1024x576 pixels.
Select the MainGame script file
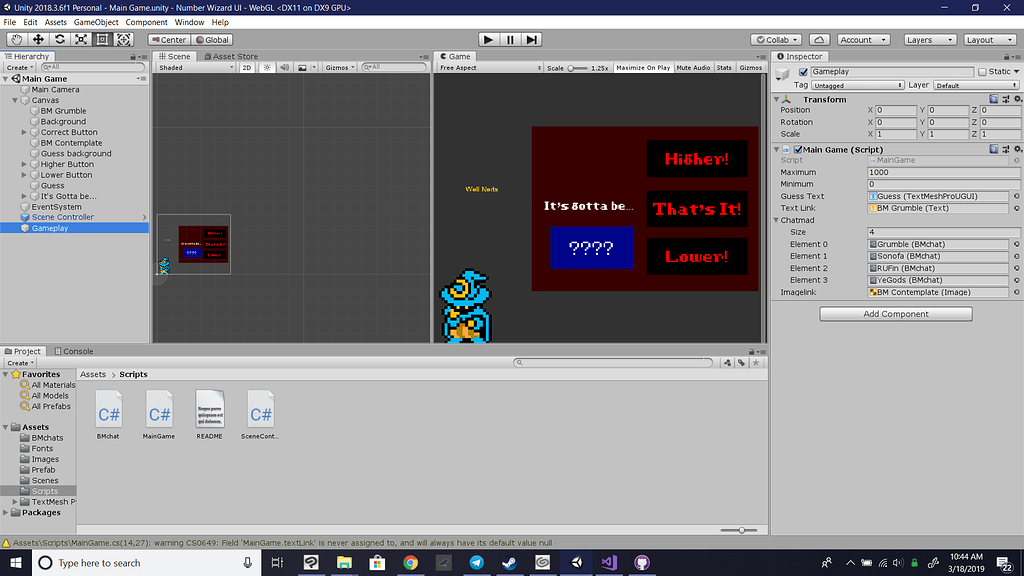[159, 414]
